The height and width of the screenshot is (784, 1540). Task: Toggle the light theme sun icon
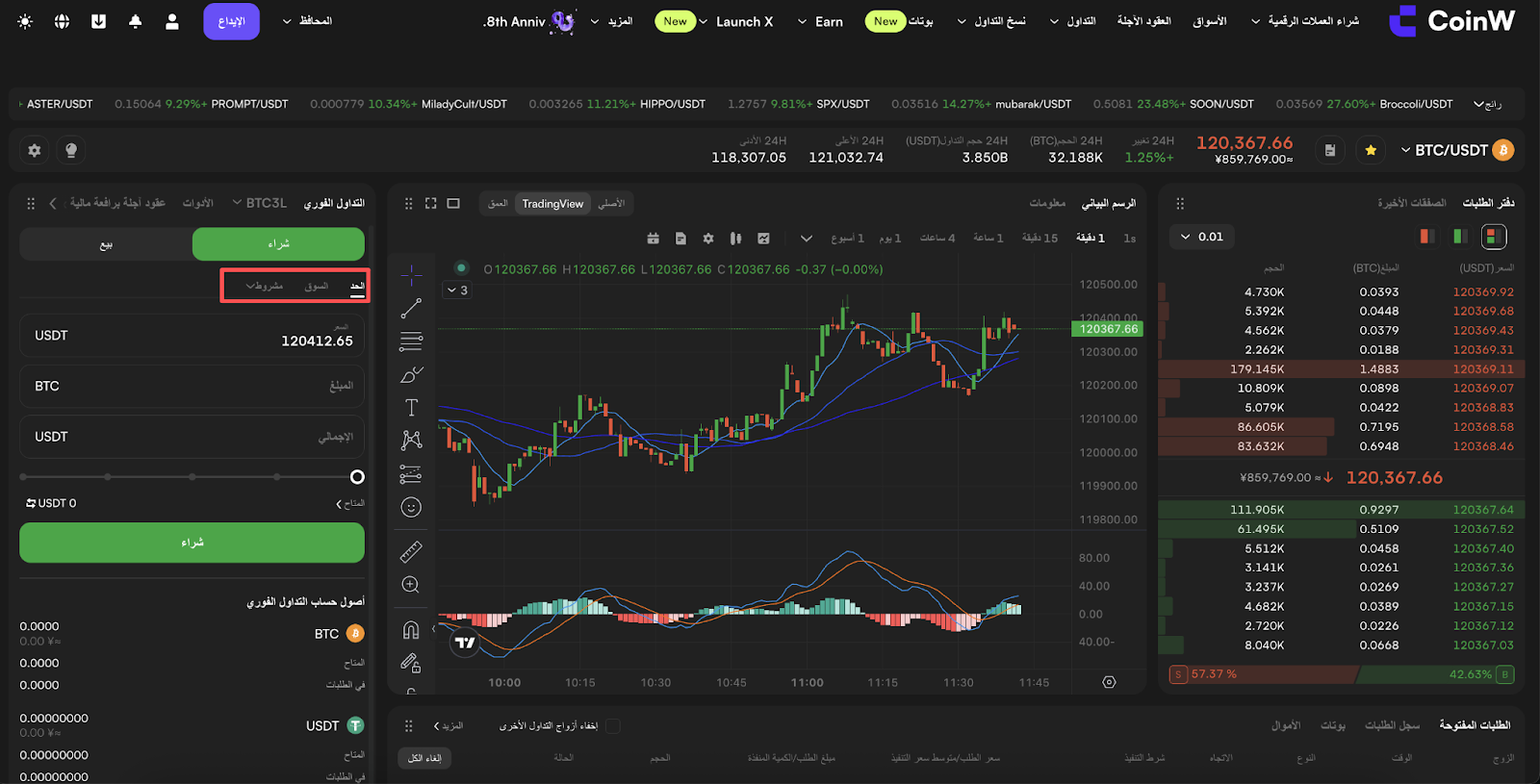point(25,21)
